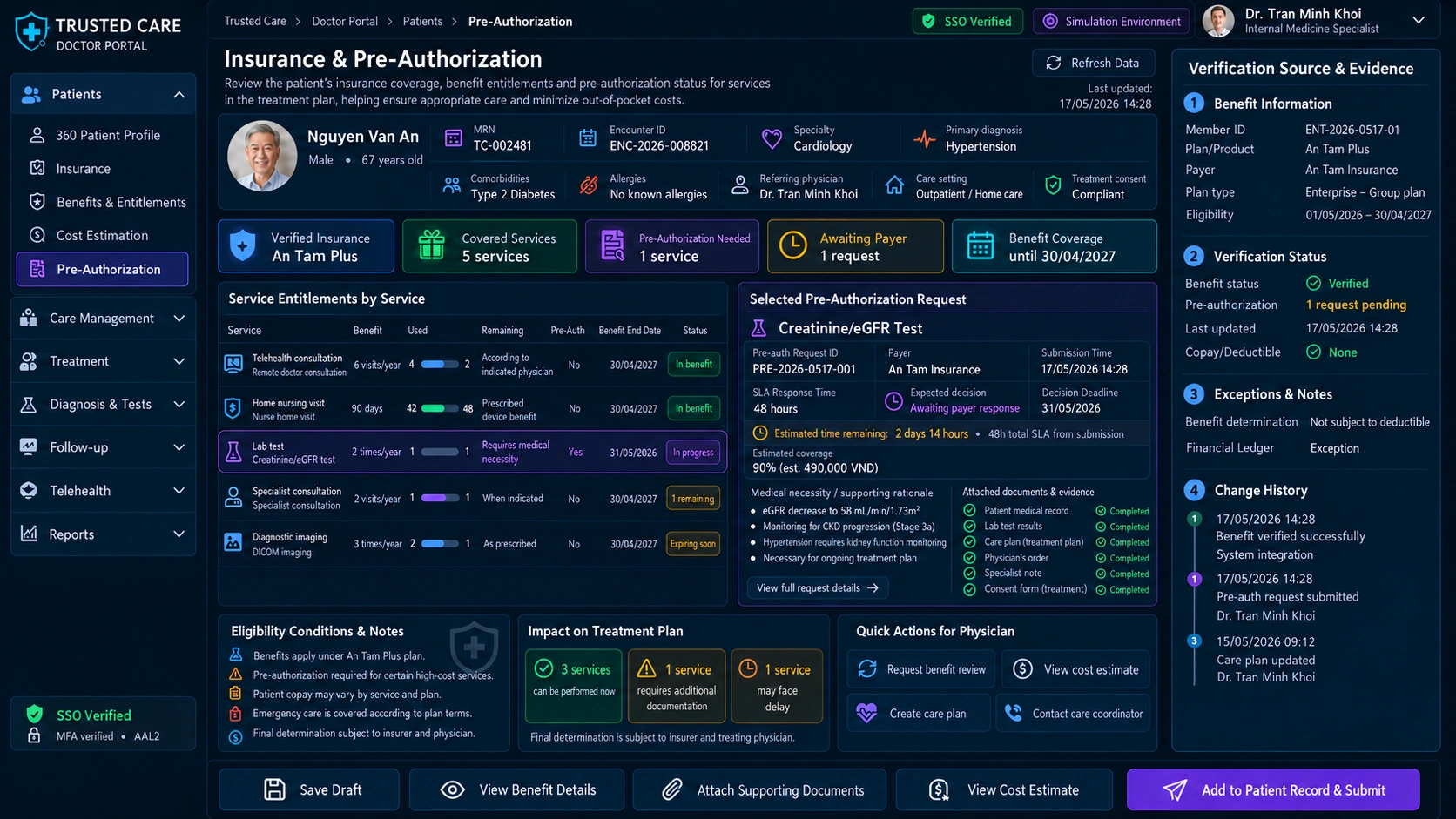Screen dimensions: 1456x819
Task: Click the Trusted Care shield logo
Action: coord(31,31)
